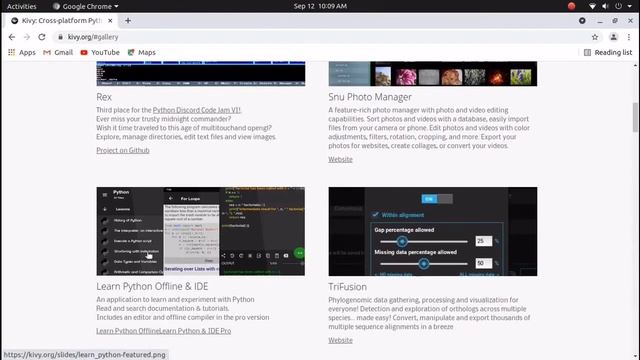Open the network status icon
This screenshot has height=360, width=640.
click(x=592, y=6)
